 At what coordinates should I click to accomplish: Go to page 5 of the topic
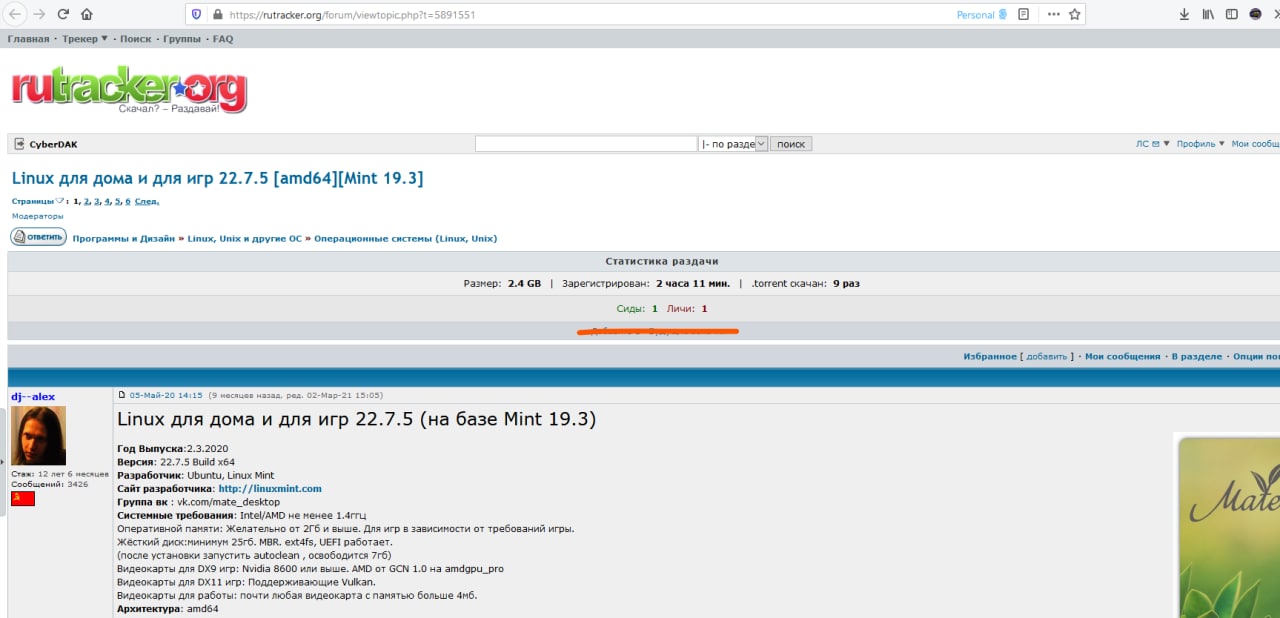point(117,202)
